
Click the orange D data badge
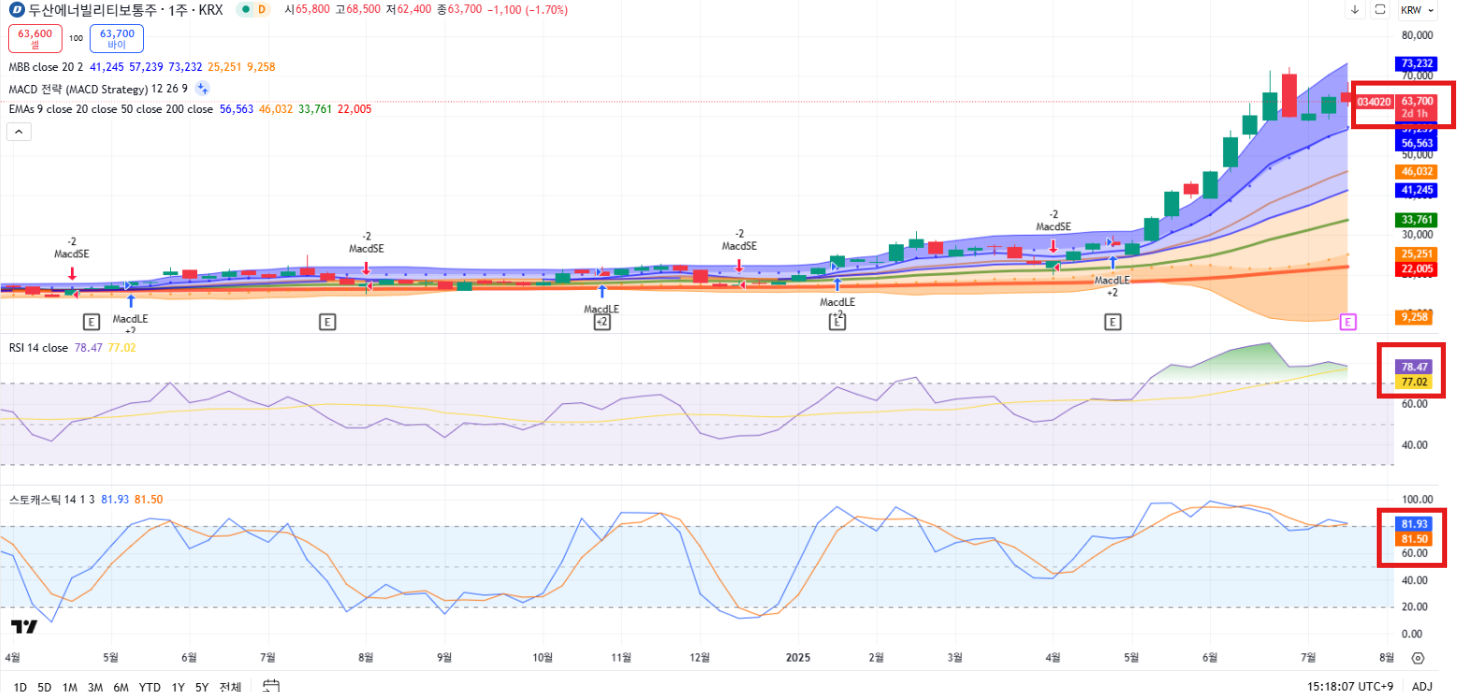tap(262, 10)
